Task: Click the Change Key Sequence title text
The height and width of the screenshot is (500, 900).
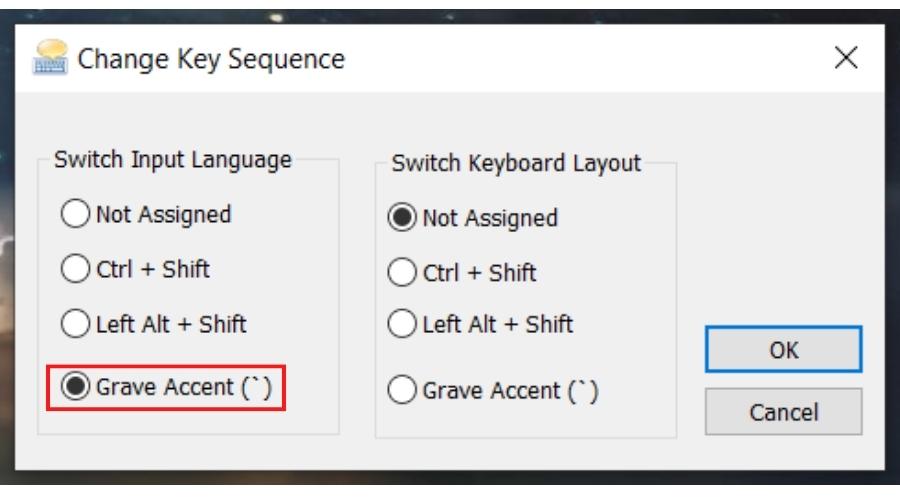Action: (211, 59)
